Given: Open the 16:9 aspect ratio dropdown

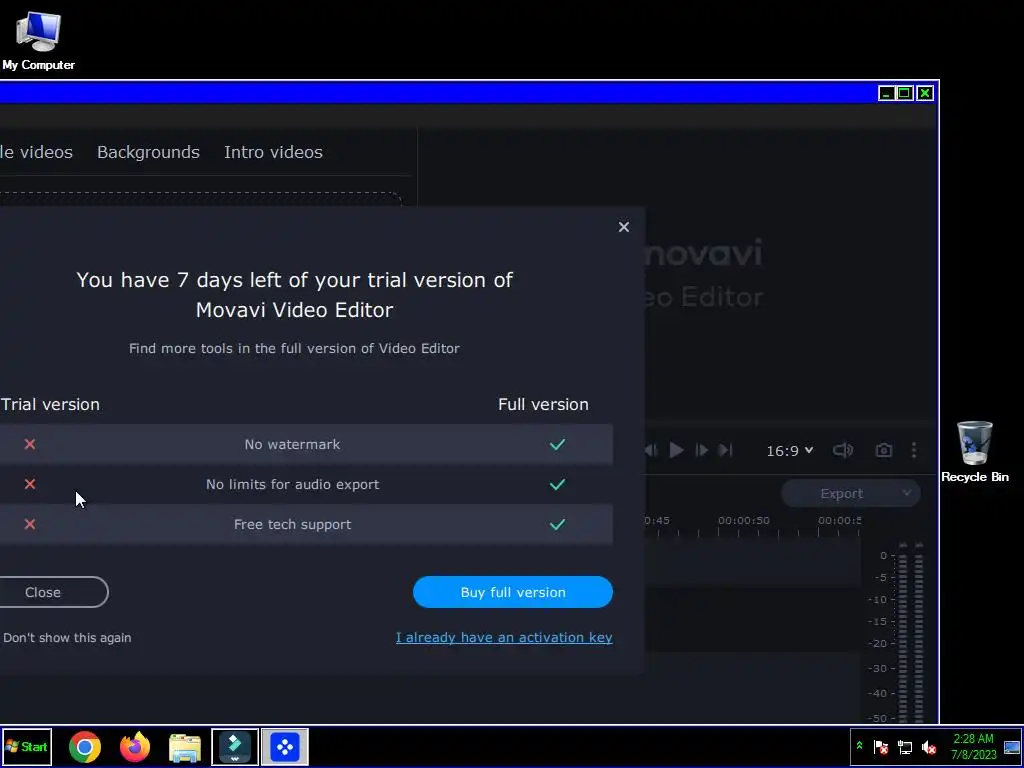Looking at the screenshot, I should [x=790, y=451].
